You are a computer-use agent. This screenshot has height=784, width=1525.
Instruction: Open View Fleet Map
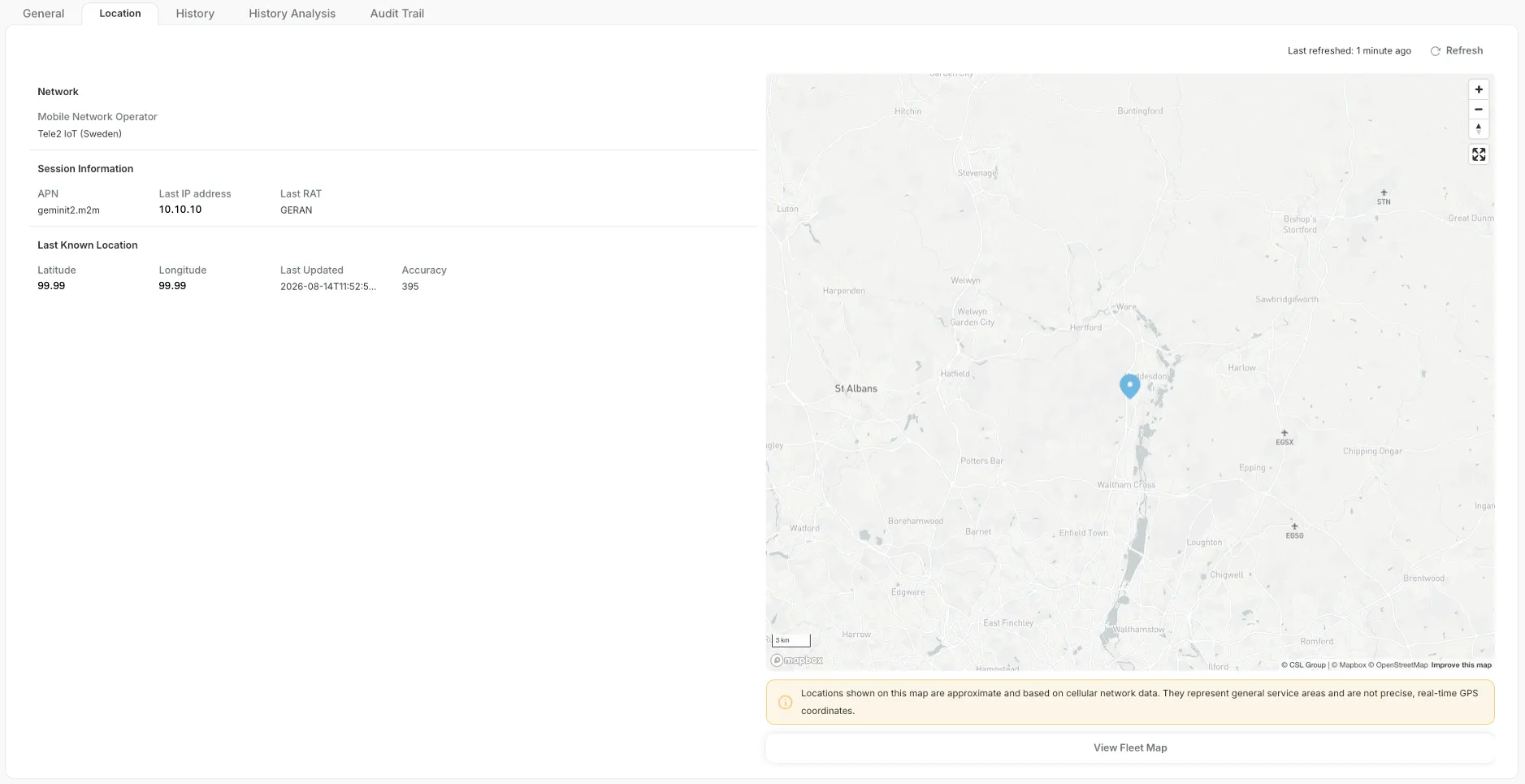pos(1130,747)
